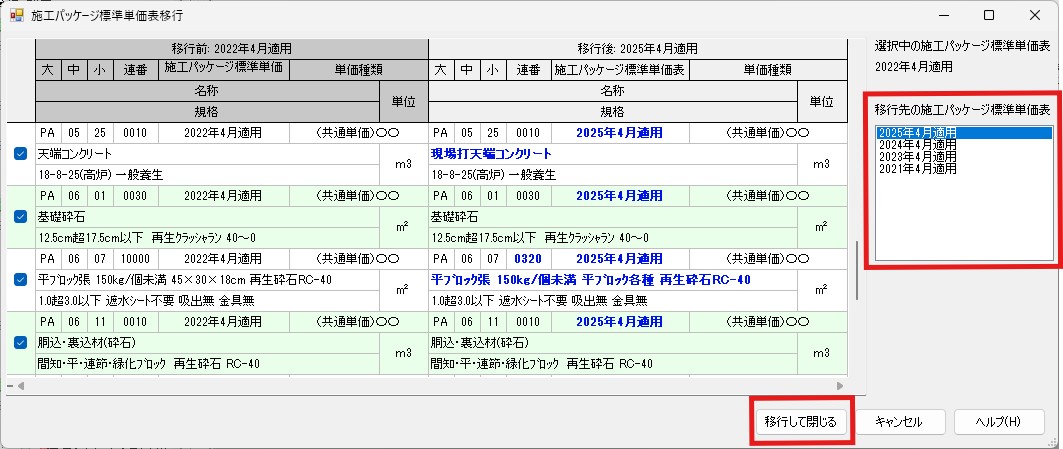
Task: Uncheck the 天端コンクリート row checkbox
Action: pyautogui.click(x=21, y=154)
